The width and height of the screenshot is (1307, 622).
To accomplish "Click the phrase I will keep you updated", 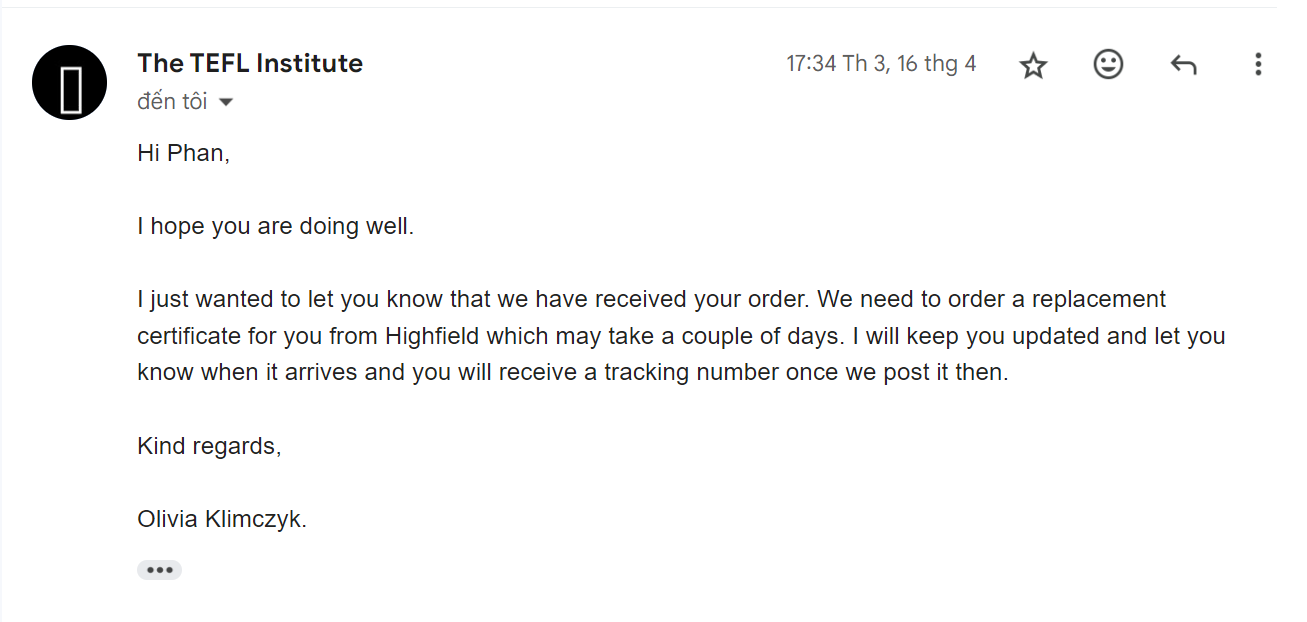I will 1011,337.
